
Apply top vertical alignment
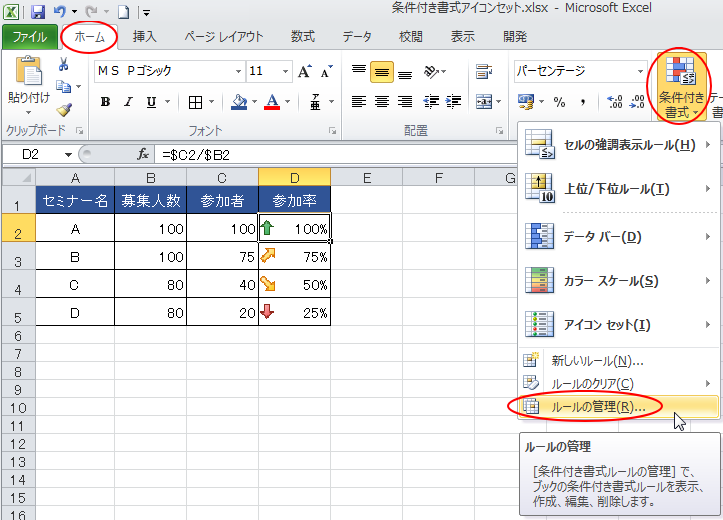(x=359, y=71)
